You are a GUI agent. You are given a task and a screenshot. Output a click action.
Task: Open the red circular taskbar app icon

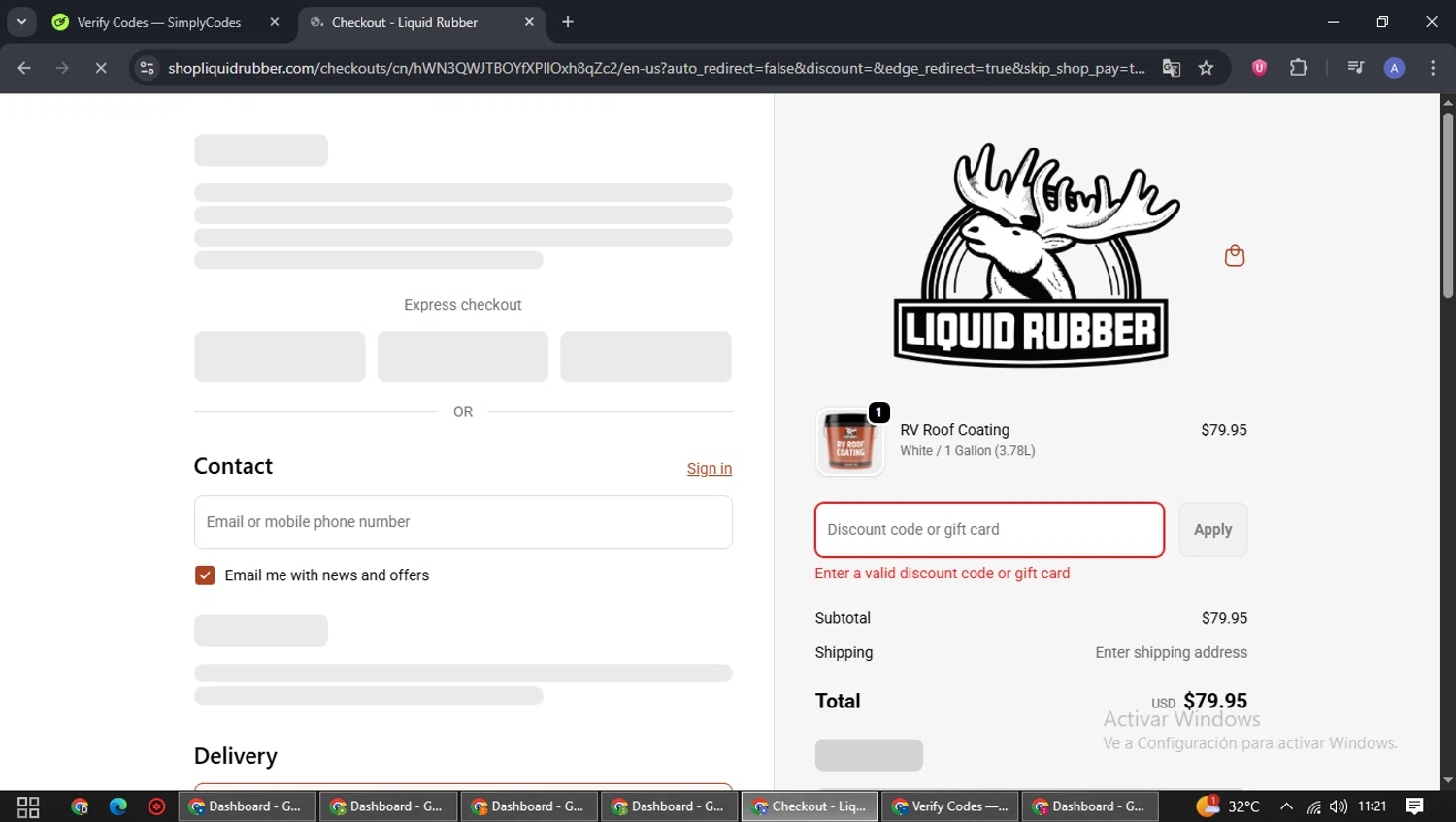point(156,806)
